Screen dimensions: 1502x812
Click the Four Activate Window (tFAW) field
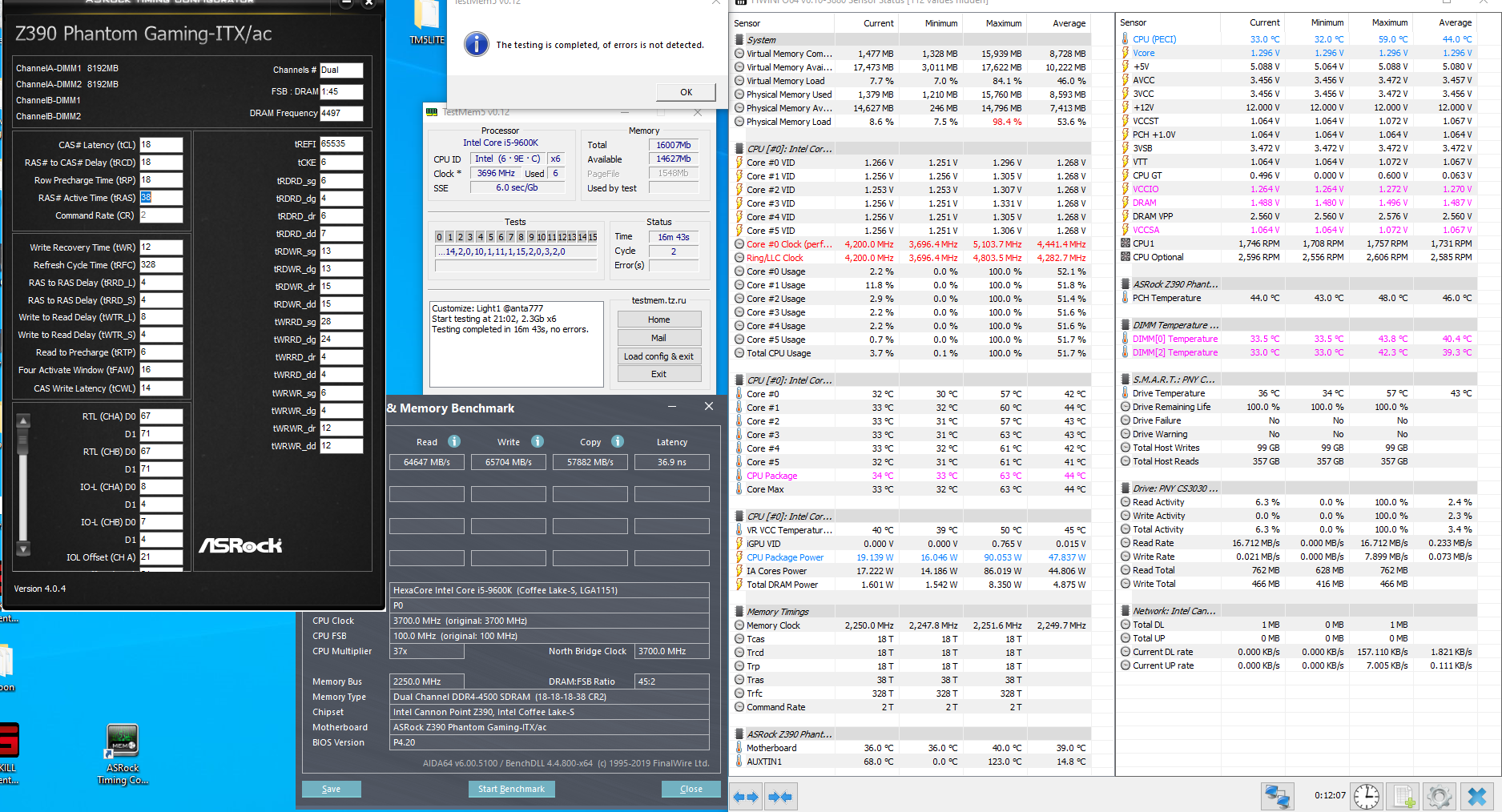point(162,370)
